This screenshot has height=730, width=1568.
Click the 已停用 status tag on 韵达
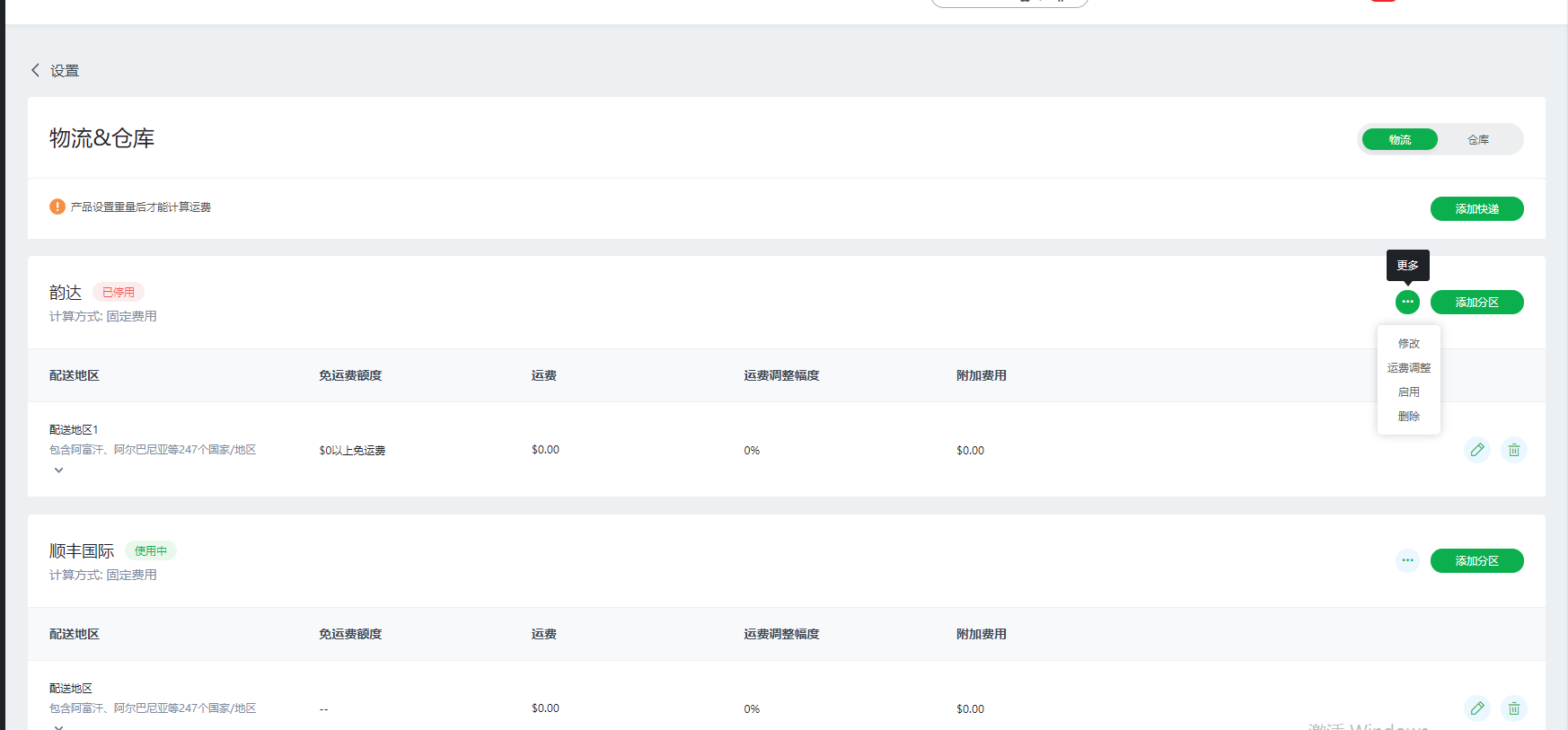coord(119,292)
